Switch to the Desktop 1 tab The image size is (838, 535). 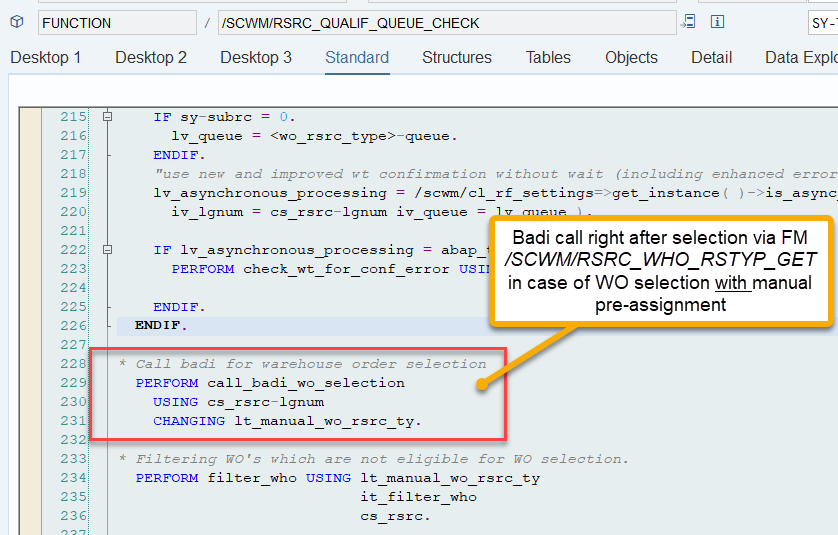pyautogui.click(x=45, y=57)
